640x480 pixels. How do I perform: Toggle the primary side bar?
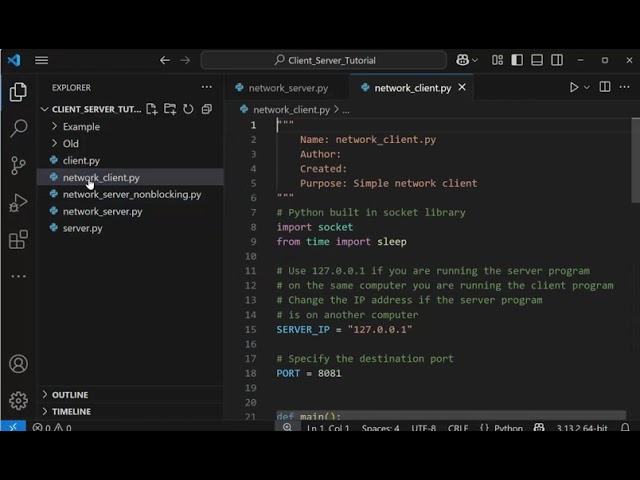(x=517, y=60)
